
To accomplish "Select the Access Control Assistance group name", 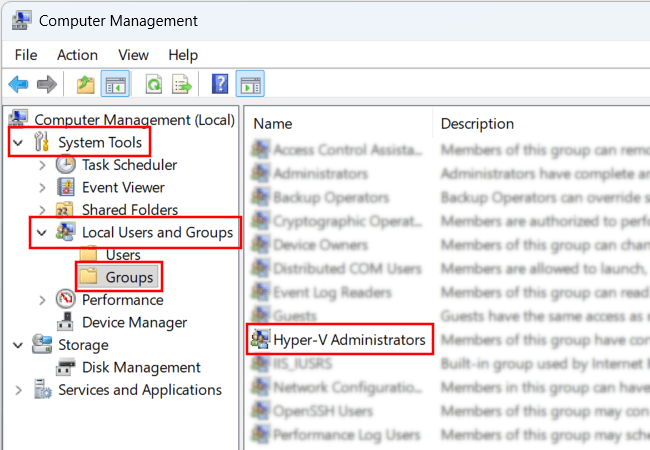I will click(x=348, y=149).
